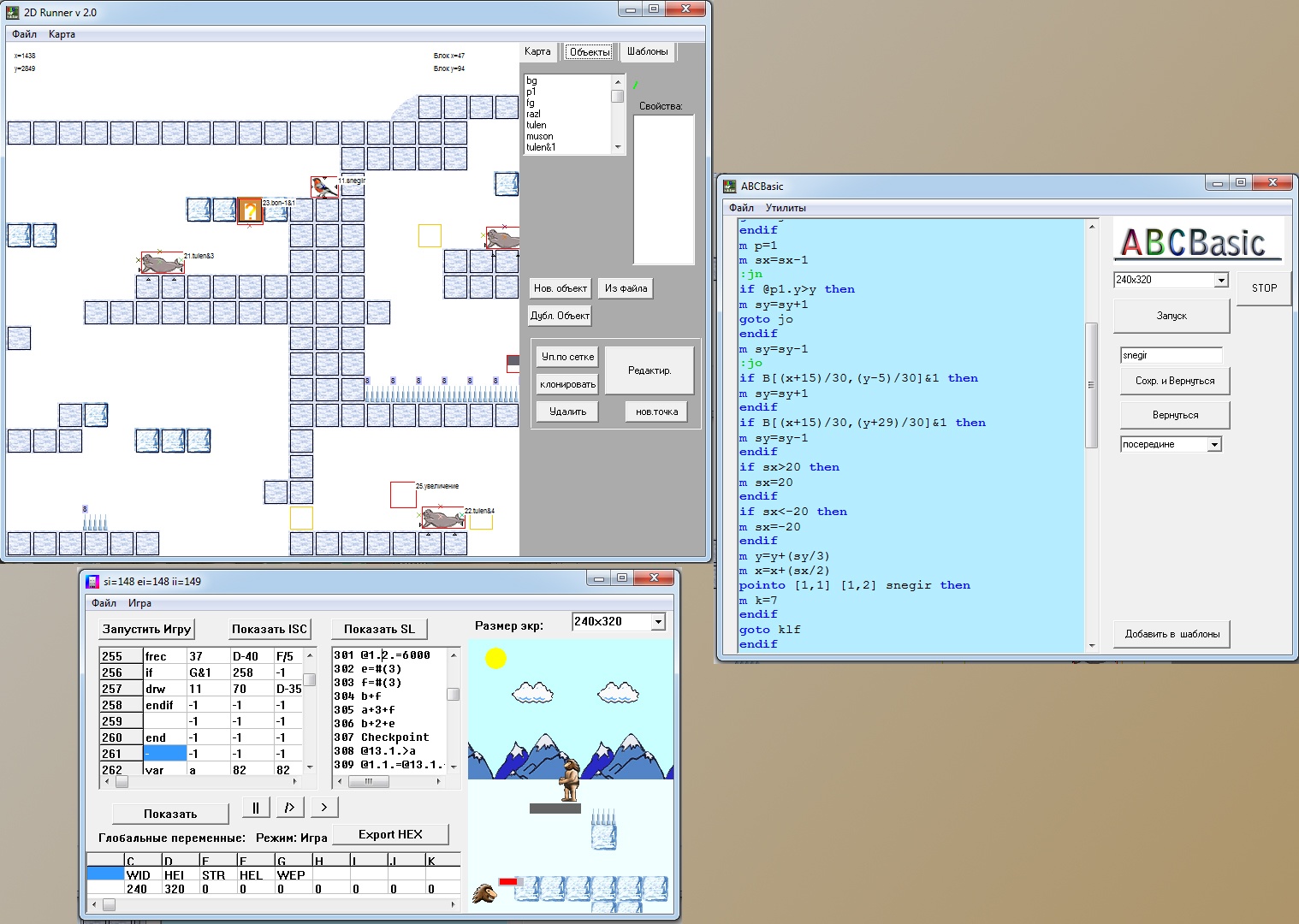Open the Размер экр 240x320 dropdown
This screenshot has height=924, width=1299.
pyautogui.click(x=657, y=622)
